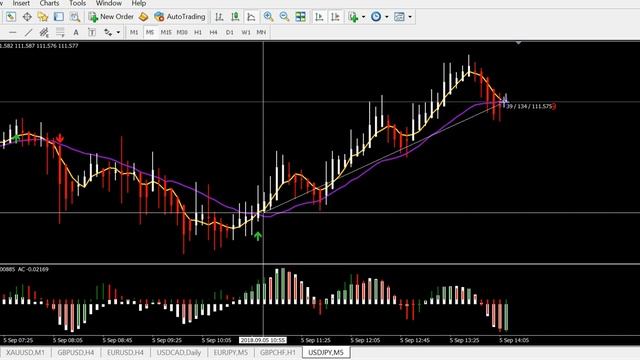Expand the Templates dropdown arrow
Viewport: 640px width, 360px height.
coord(410,17)
